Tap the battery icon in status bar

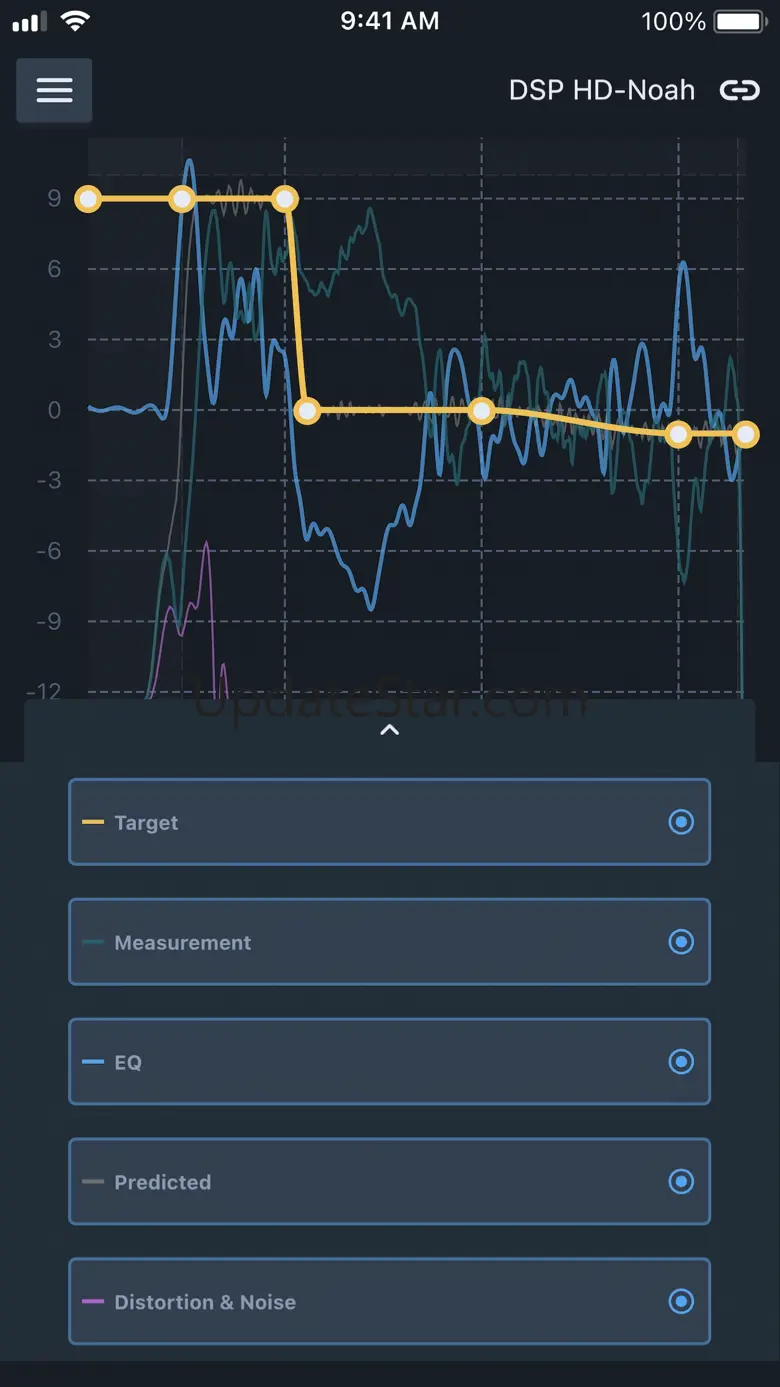[741, 22]
